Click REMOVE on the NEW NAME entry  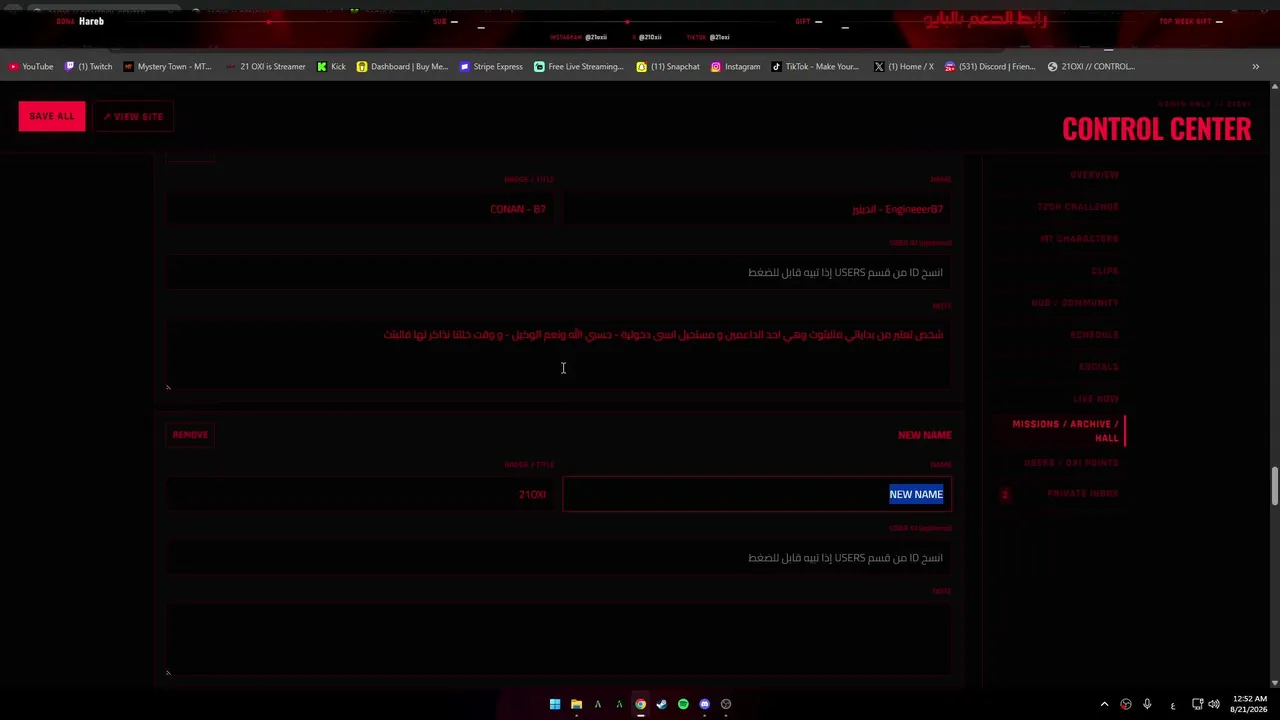190,435
